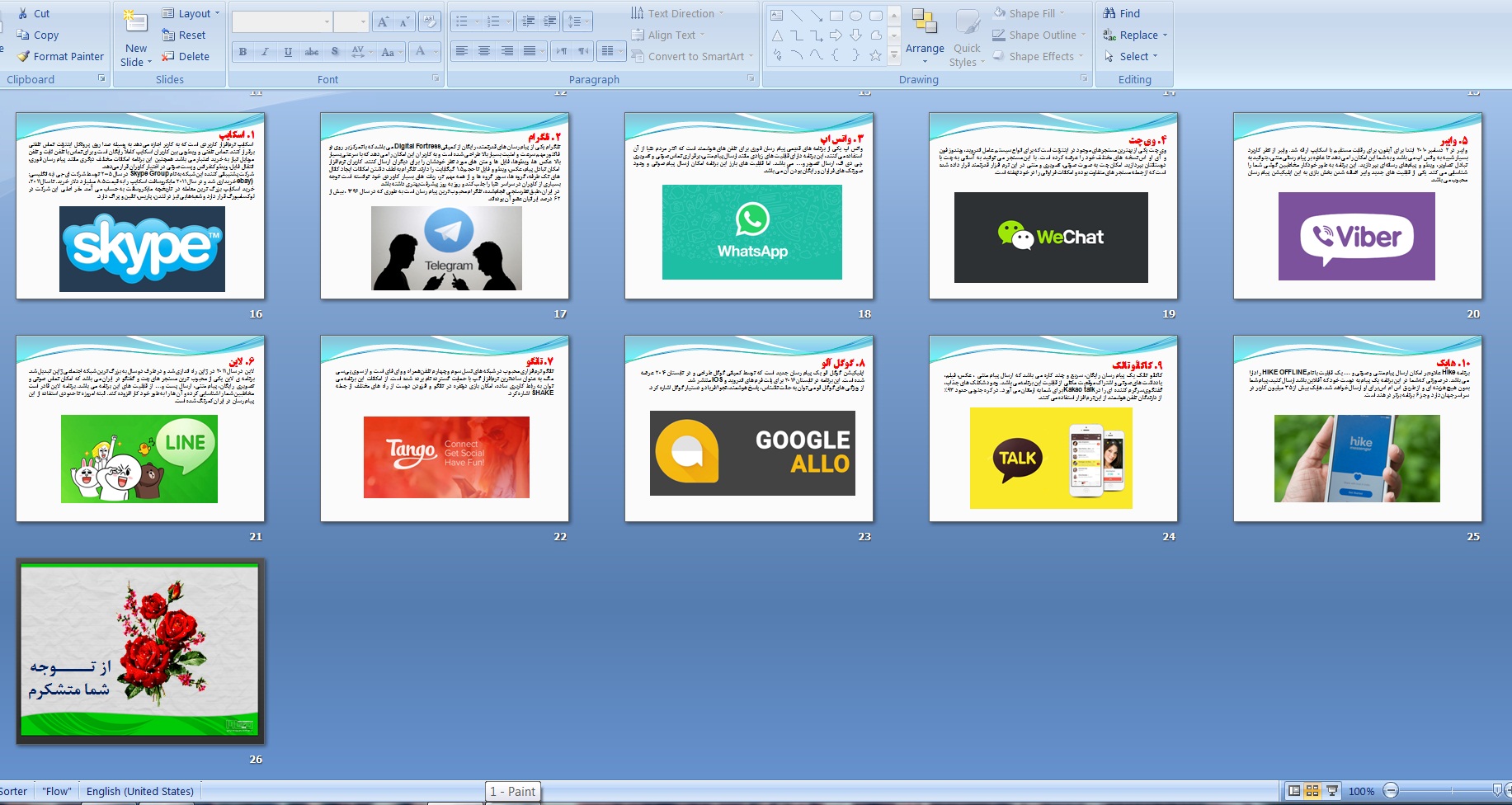Switch to '1 - Paint' taskbar window
Viewport: 1512px width, 805px height.
point(512,791)
